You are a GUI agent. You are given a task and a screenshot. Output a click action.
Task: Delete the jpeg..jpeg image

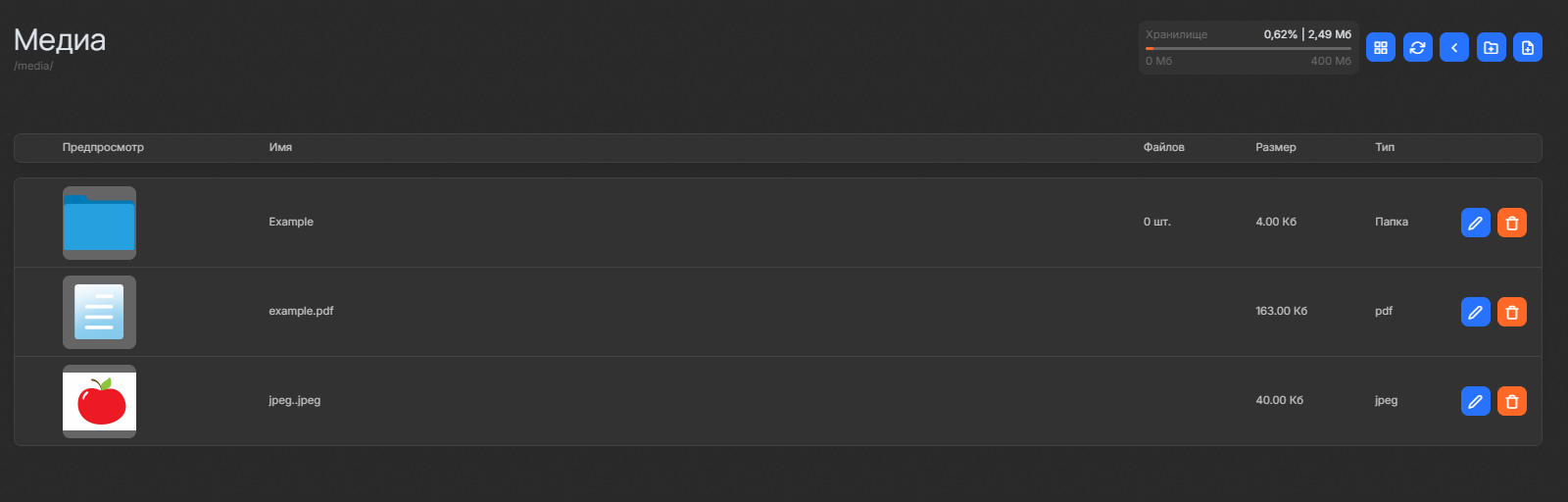pos(1512,401)
